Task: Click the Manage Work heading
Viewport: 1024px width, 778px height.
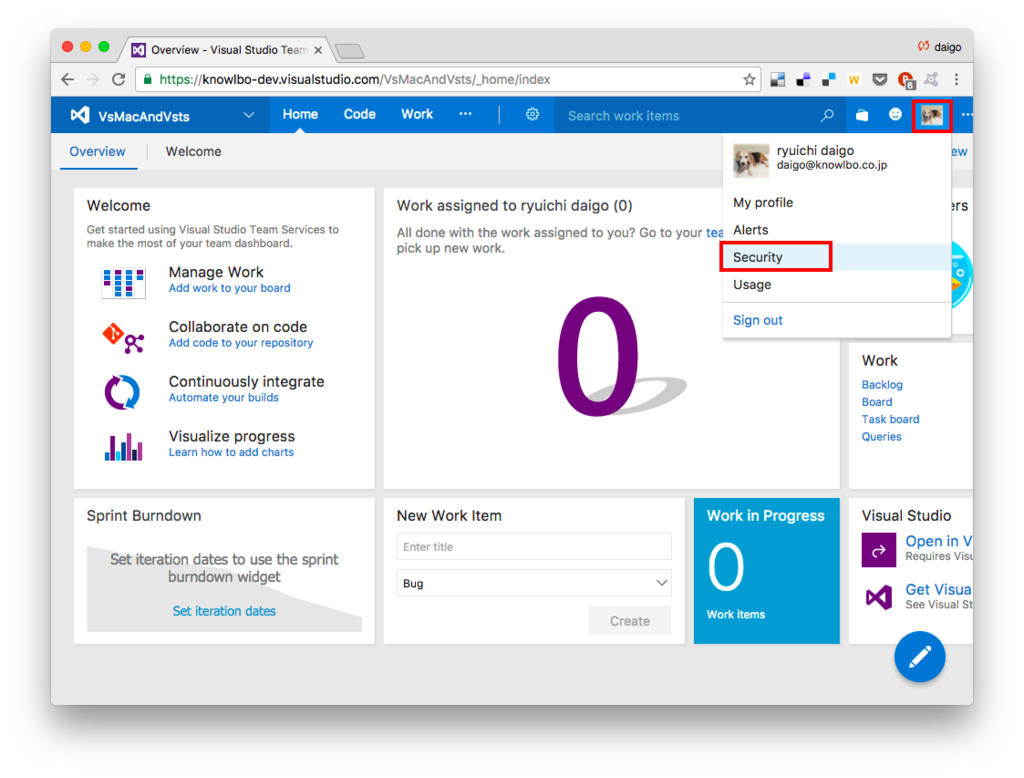Action: click(216, 272)
